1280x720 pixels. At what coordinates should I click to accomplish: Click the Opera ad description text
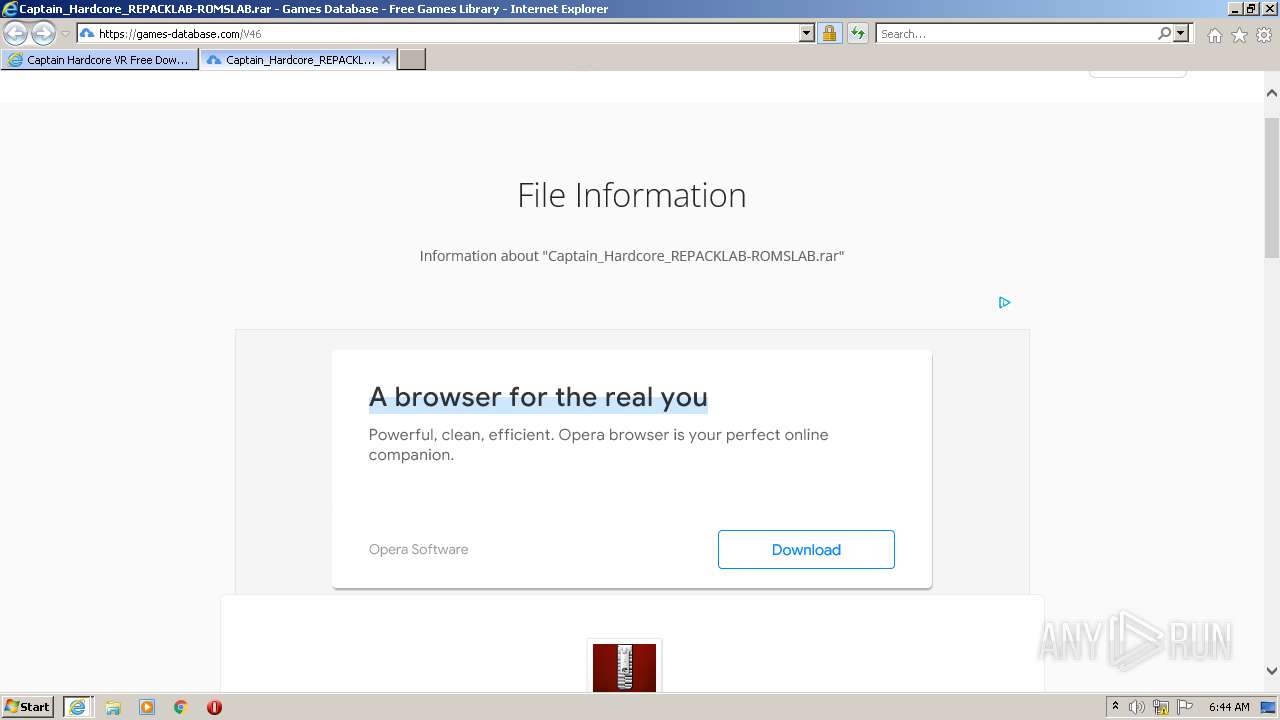point(599,445)
